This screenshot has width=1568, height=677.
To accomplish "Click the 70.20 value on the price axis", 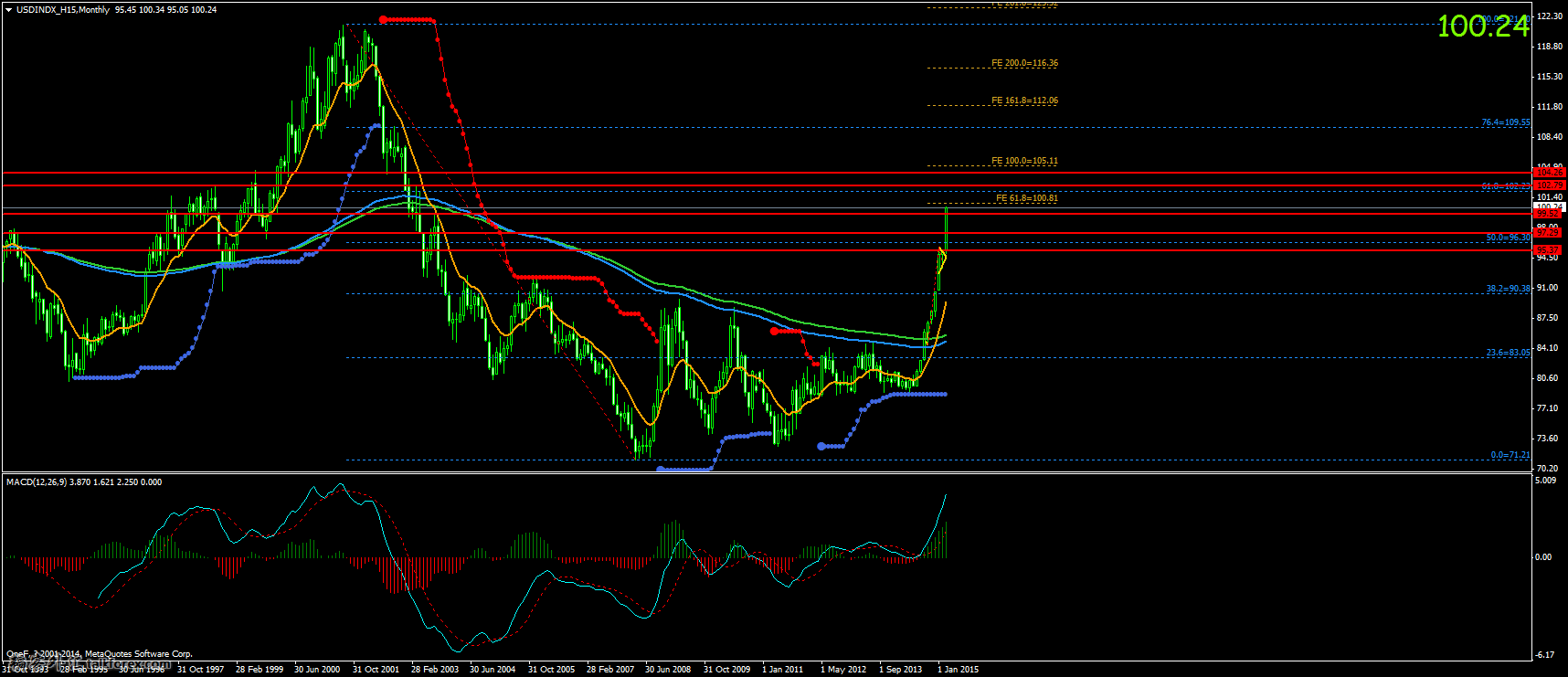I will click(x=1547, y=469).
